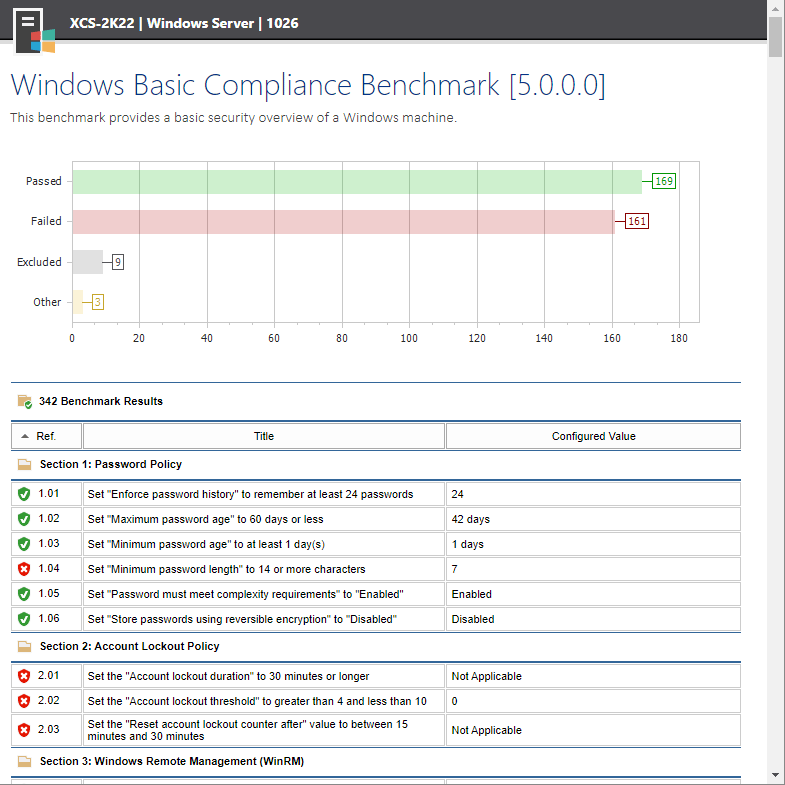This screenshot has height=785, width=785.
Task: Select 'Account lockout duration' title cell
Action: (264, 676)
